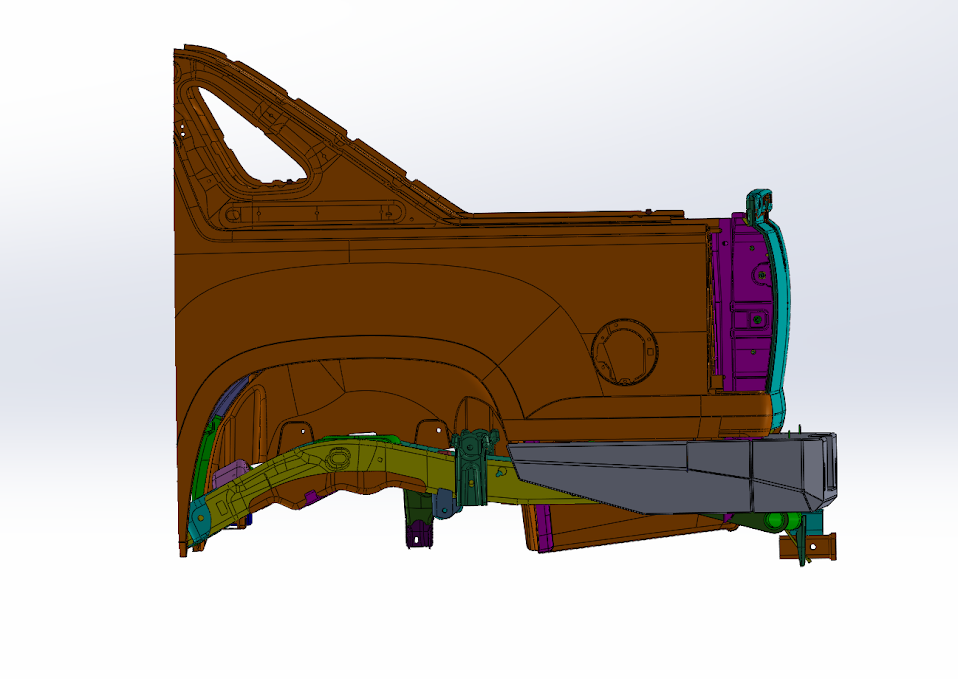The height and width of the screenshot is (679, 958).
Task: Click the round hole in yellow frame rail
Action: tap(341, 457)
